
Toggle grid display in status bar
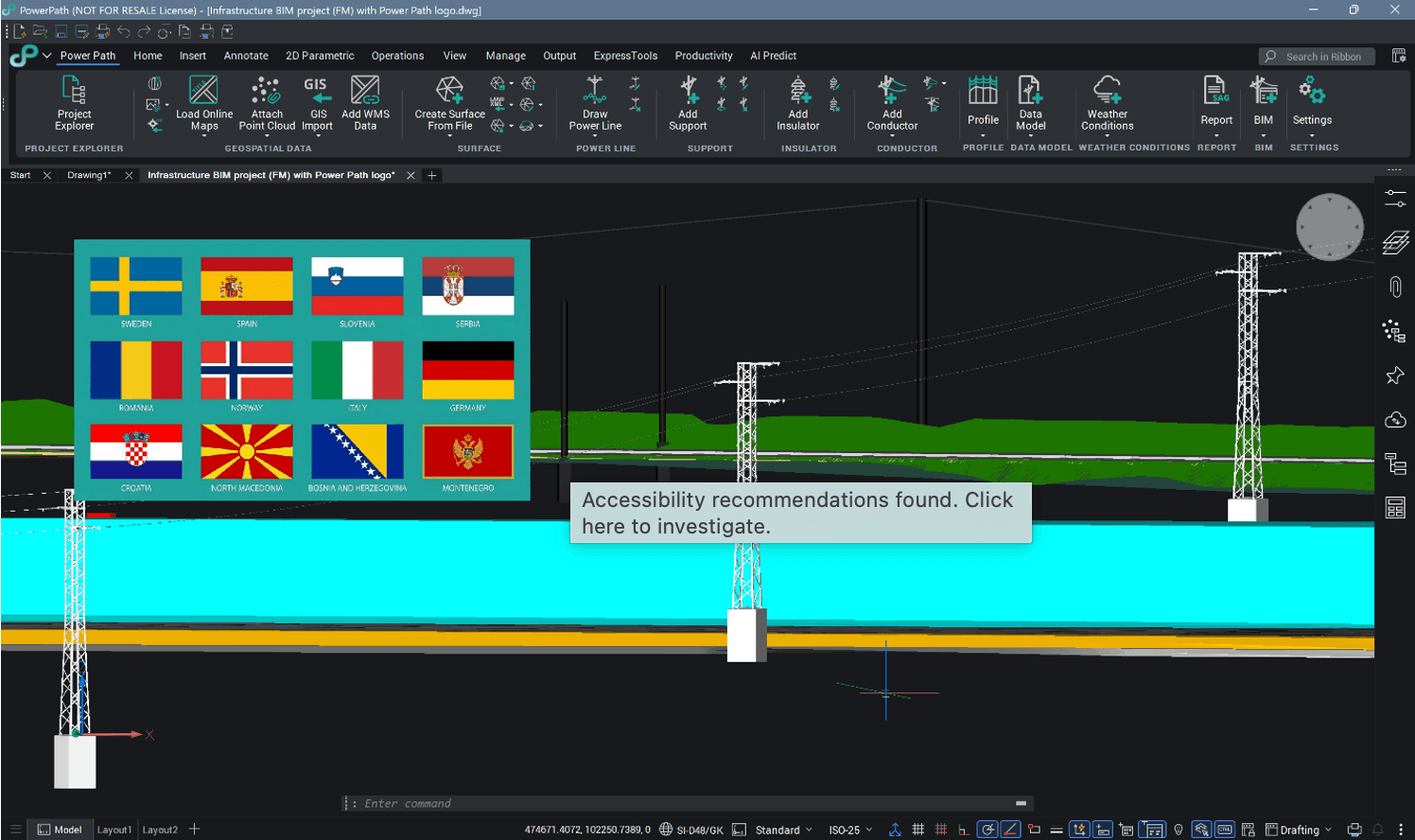coord(917,830)
